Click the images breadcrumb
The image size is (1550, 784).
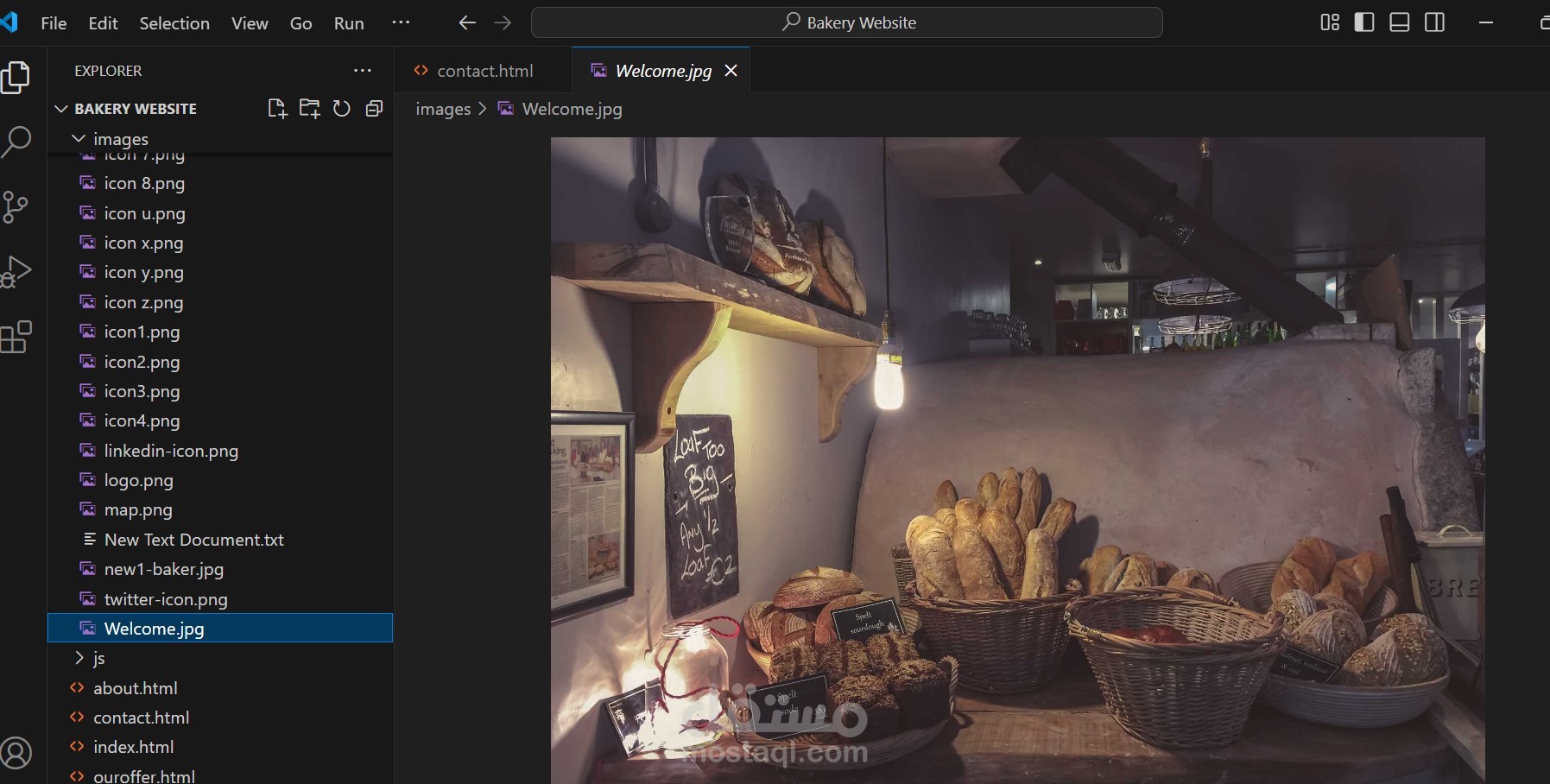point(443,109)
